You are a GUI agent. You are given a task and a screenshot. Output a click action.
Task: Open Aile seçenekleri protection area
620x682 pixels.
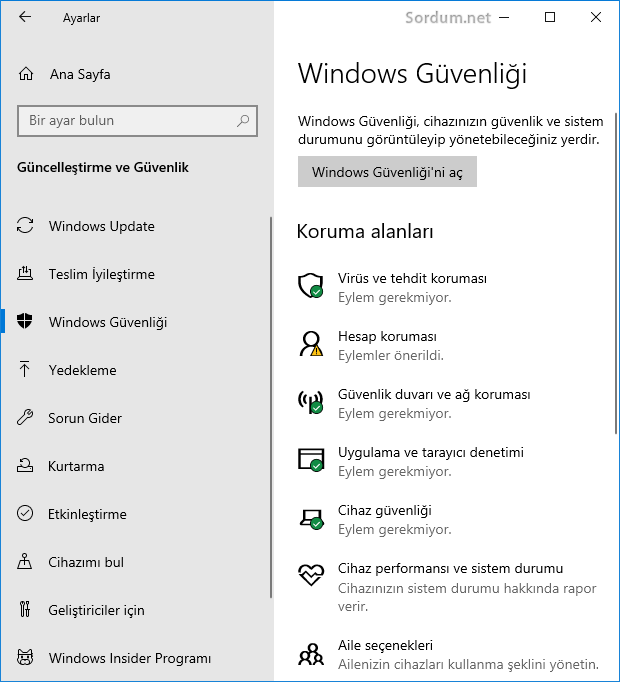tap(385, 645)
